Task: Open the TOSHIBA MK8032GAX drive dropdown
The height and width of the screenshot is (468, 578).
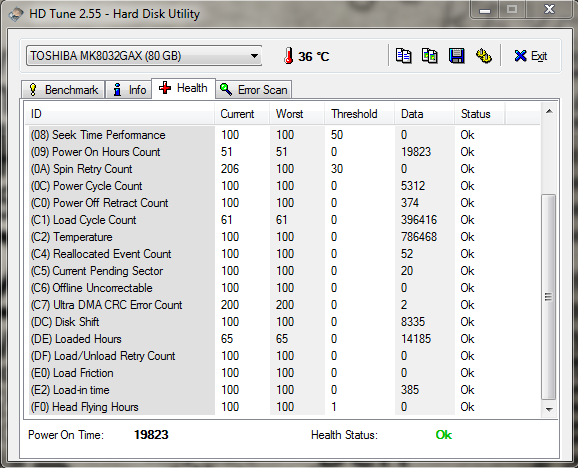Action: point(144,56)
